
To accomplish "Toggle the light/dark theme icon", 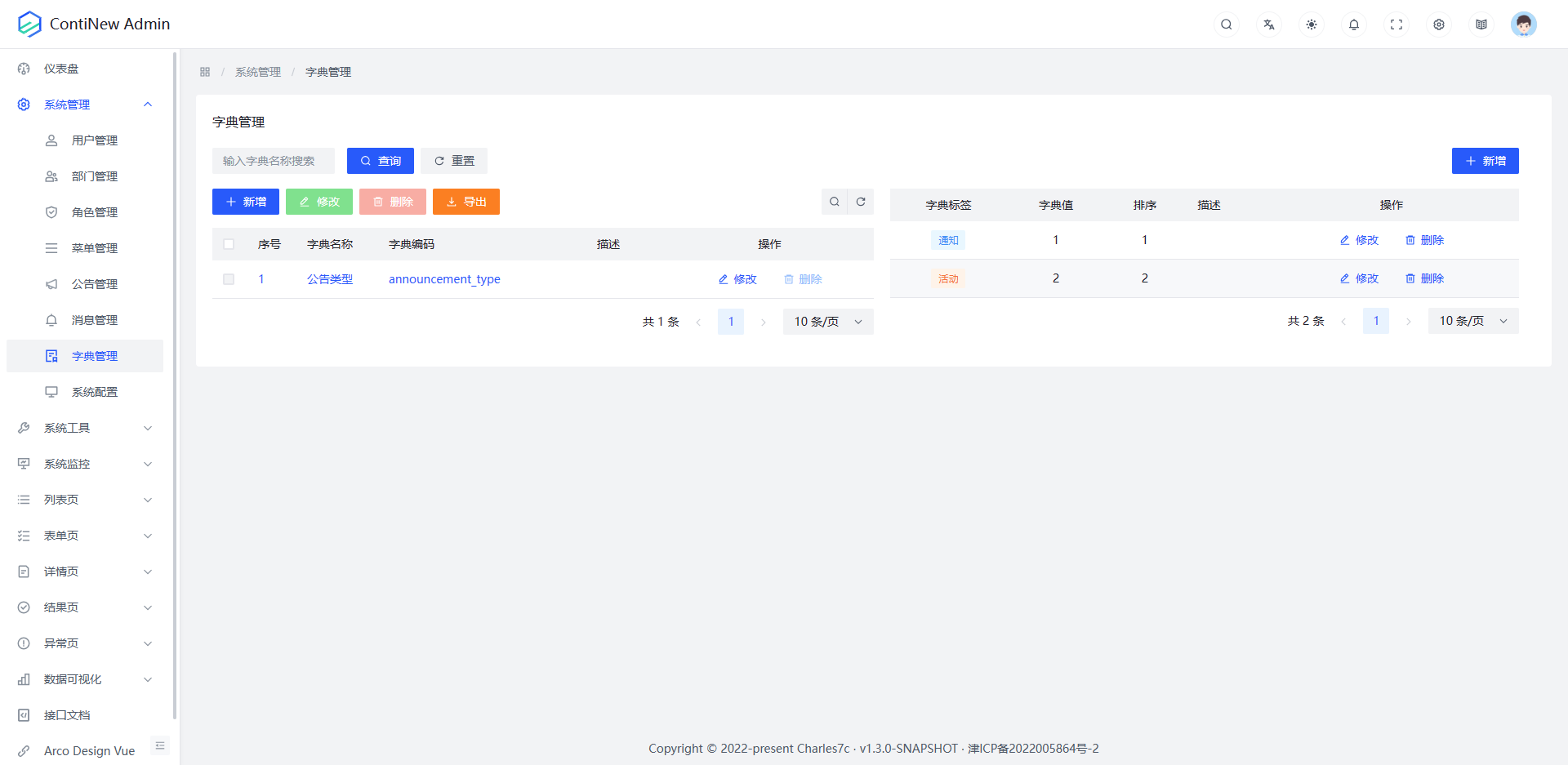I will click(1311, 24).
